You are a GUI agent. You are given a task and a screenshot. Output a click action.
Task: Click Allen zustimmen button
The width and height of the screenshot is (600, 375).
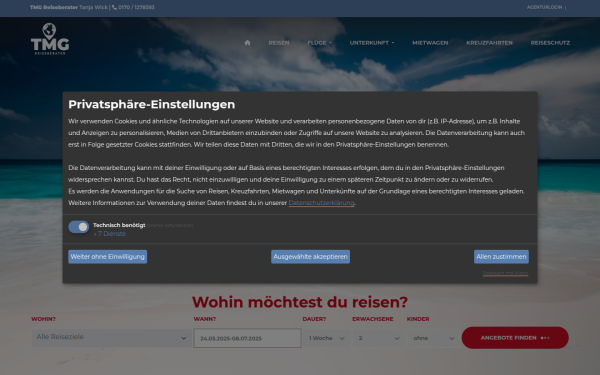click(501, 257)
